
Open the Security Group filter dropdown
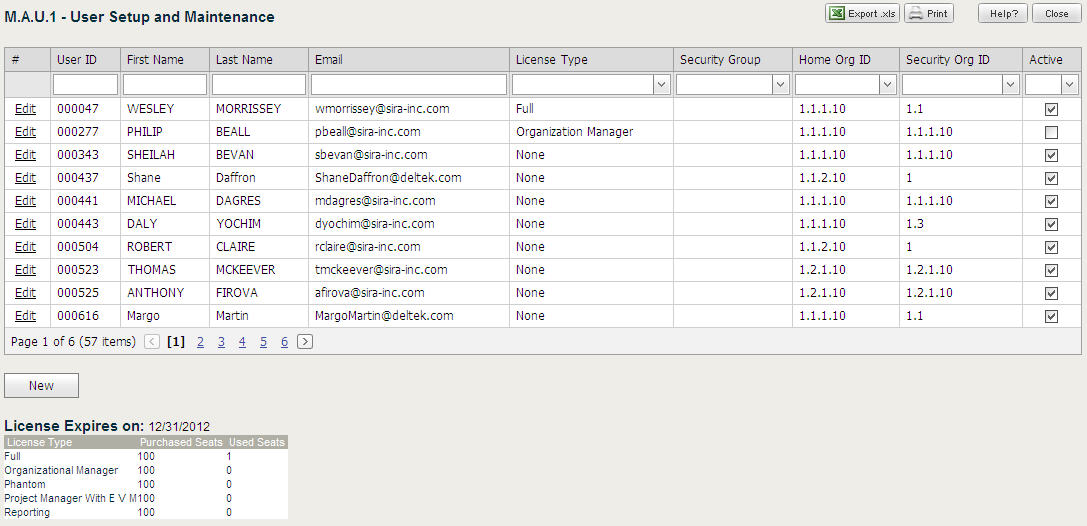pos(781,85)
